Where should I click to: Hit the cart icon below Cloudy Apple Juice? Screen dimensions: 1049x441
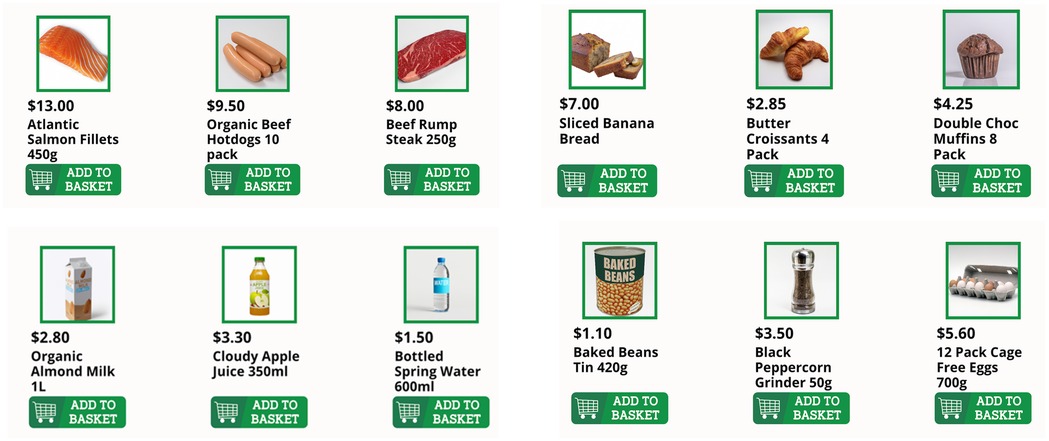pos(227,412)
